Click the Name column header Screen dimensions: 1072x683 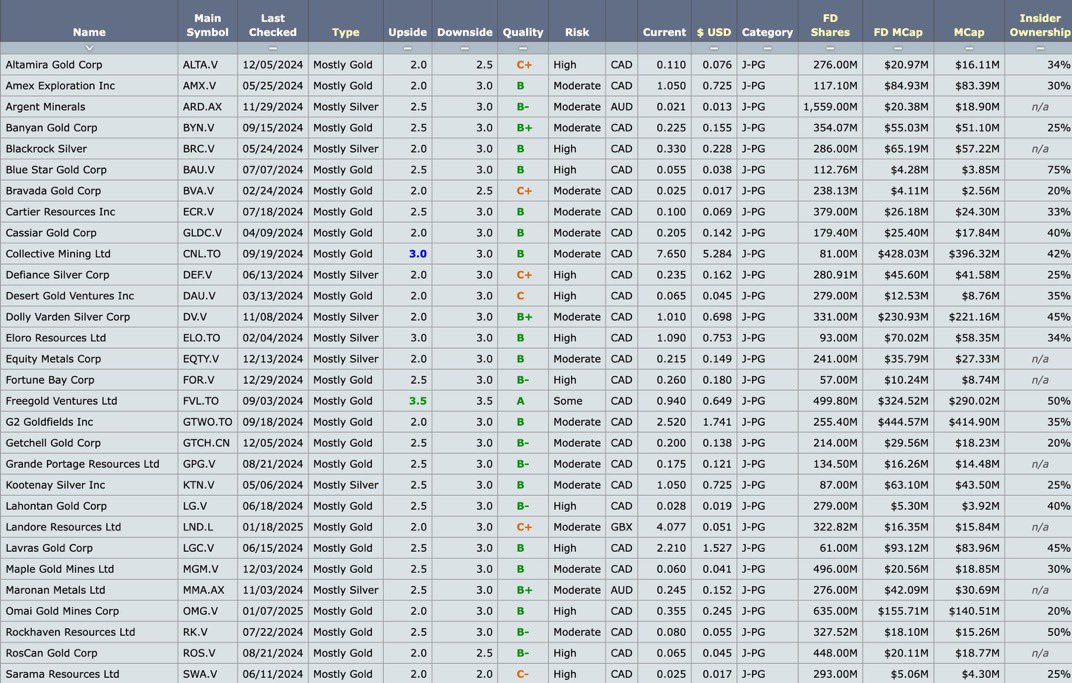click(x=89, y=32)
